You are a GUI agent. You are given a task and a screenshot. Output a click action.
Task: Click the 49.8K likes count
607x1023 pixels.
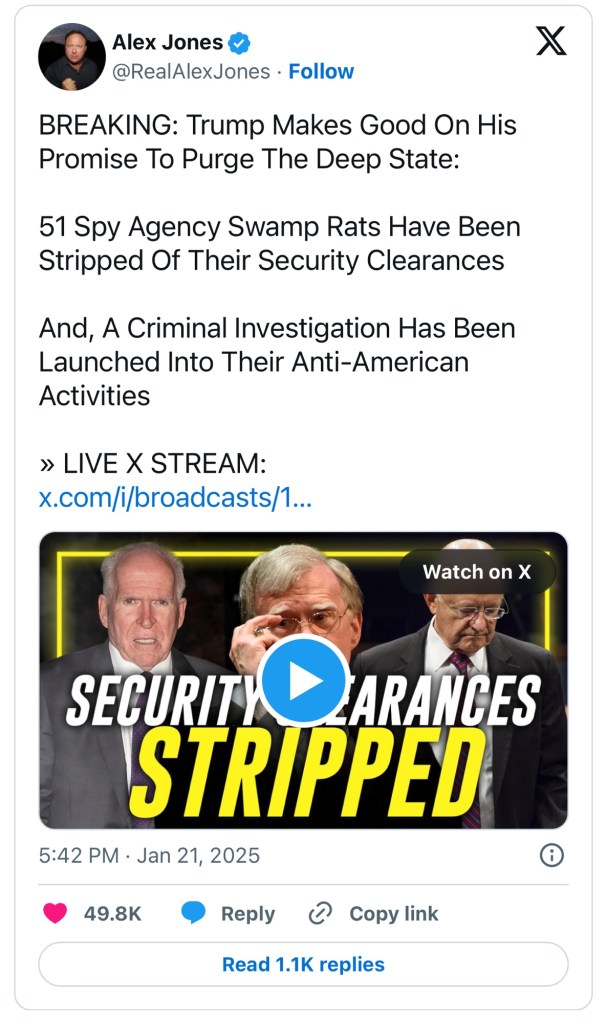coord(112,913)
